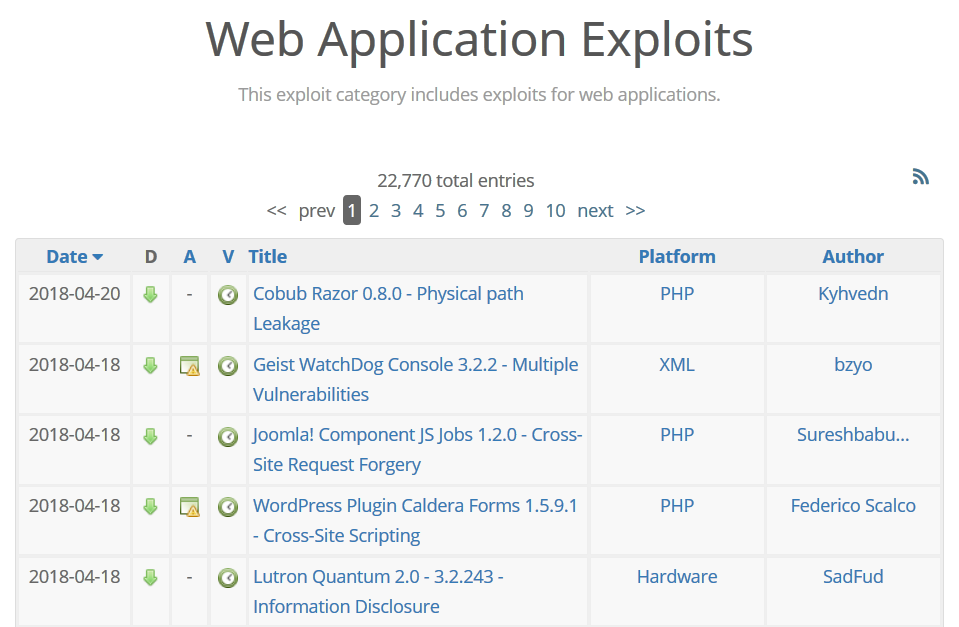
Task: Go to page 7
Action: [x=484, y=210]
